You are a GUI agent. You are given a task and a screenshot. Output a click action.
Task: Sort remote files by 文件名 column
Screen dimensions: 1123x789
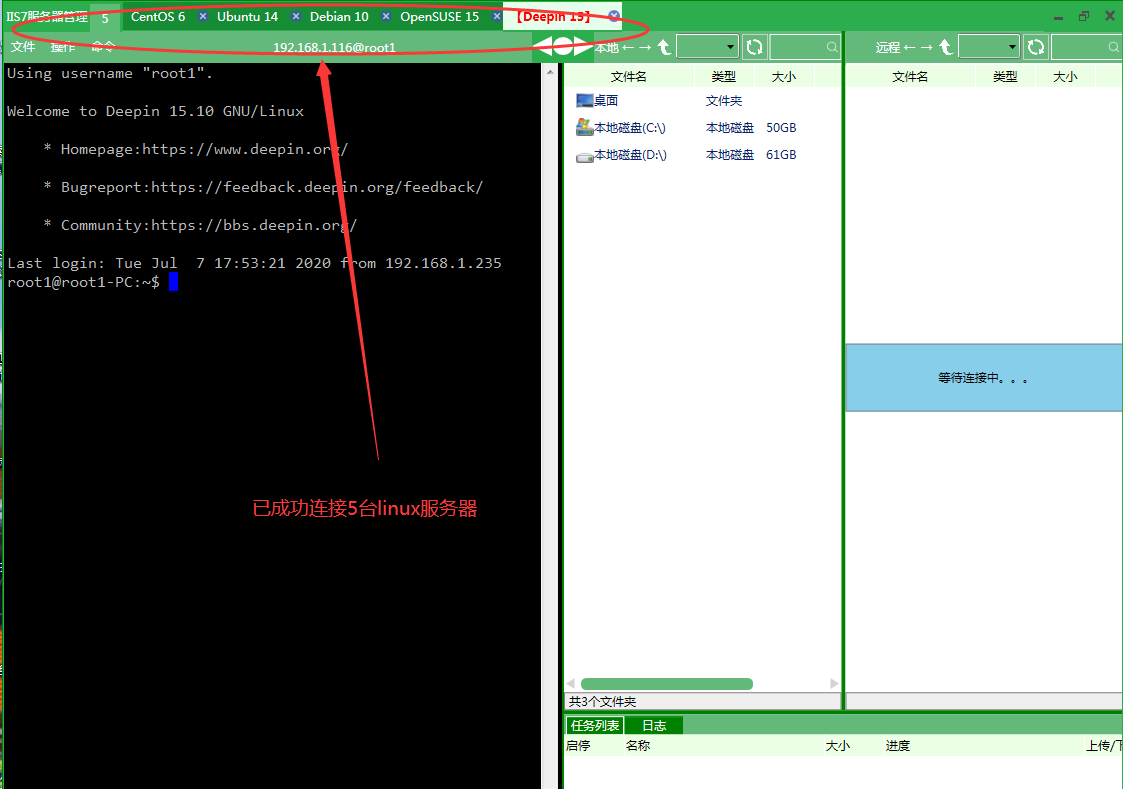pyautogui.click(x=910, y=76)
